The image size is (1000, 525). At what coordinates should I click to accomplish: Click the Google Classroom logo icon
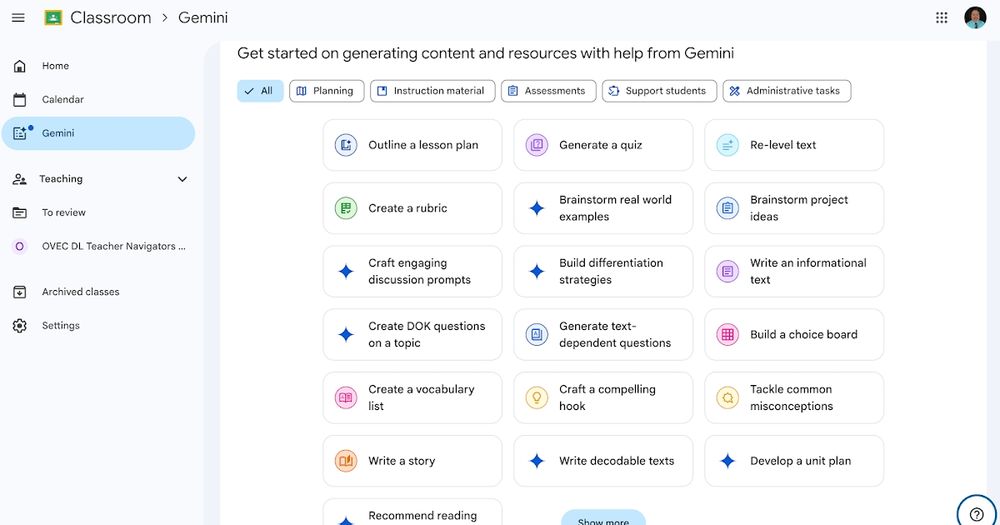pyautogui.click(x=53, y=18)
